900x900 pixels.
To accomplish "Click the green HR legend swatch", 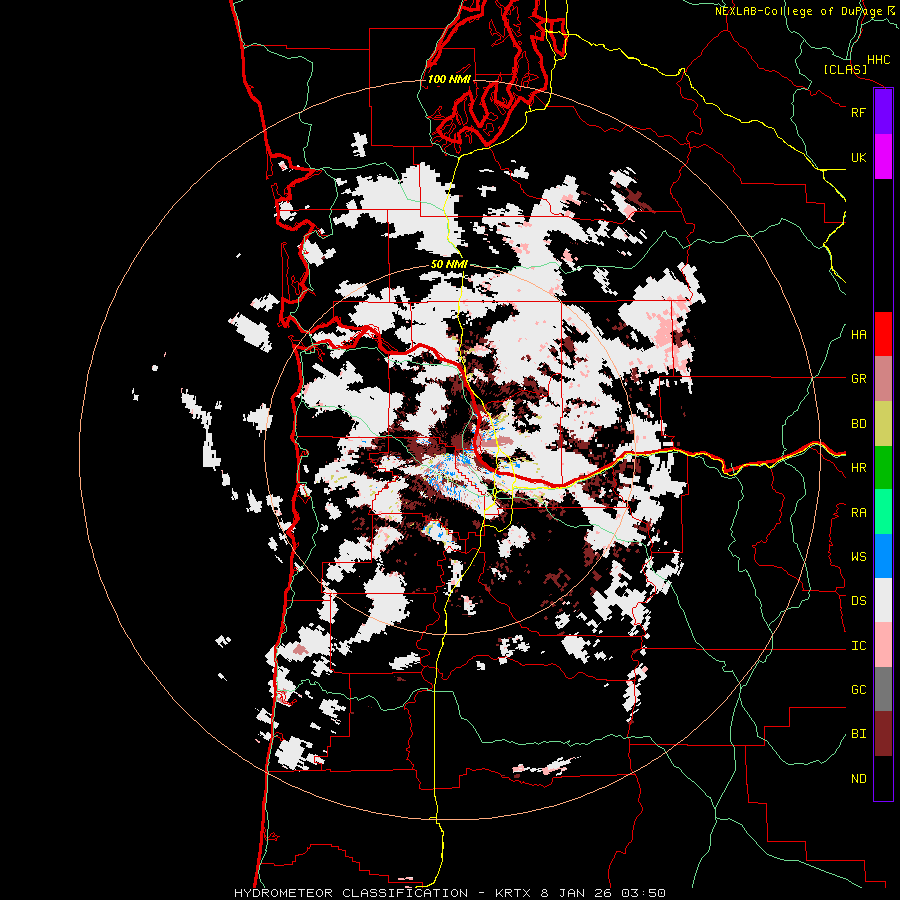I will coord(883,468).
